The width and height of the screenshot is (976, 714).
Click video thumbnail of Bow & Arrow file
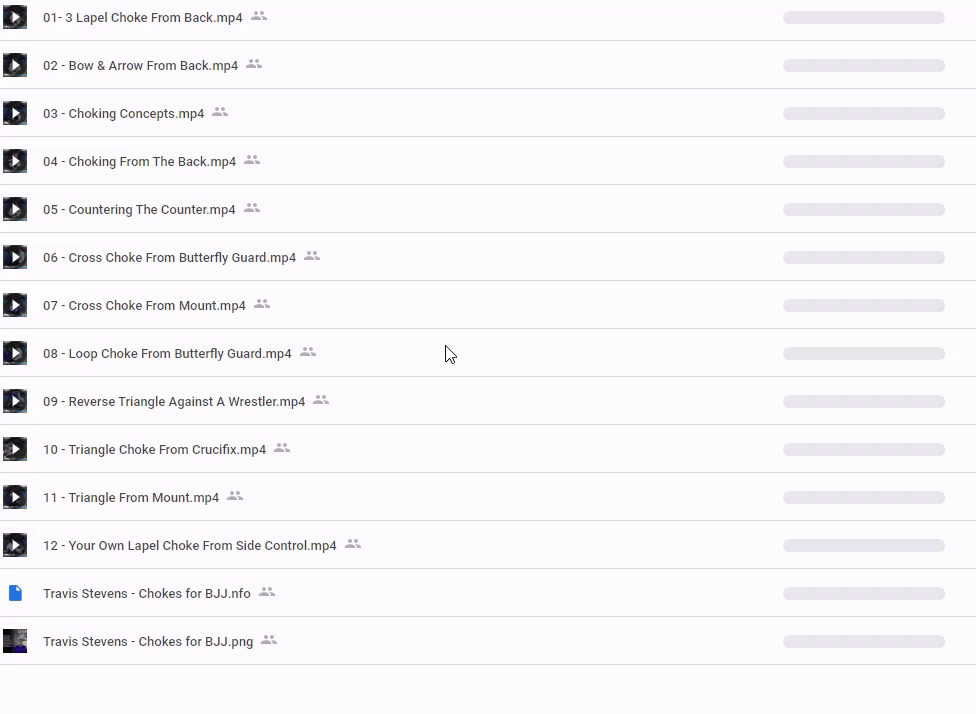pos(15,65)
